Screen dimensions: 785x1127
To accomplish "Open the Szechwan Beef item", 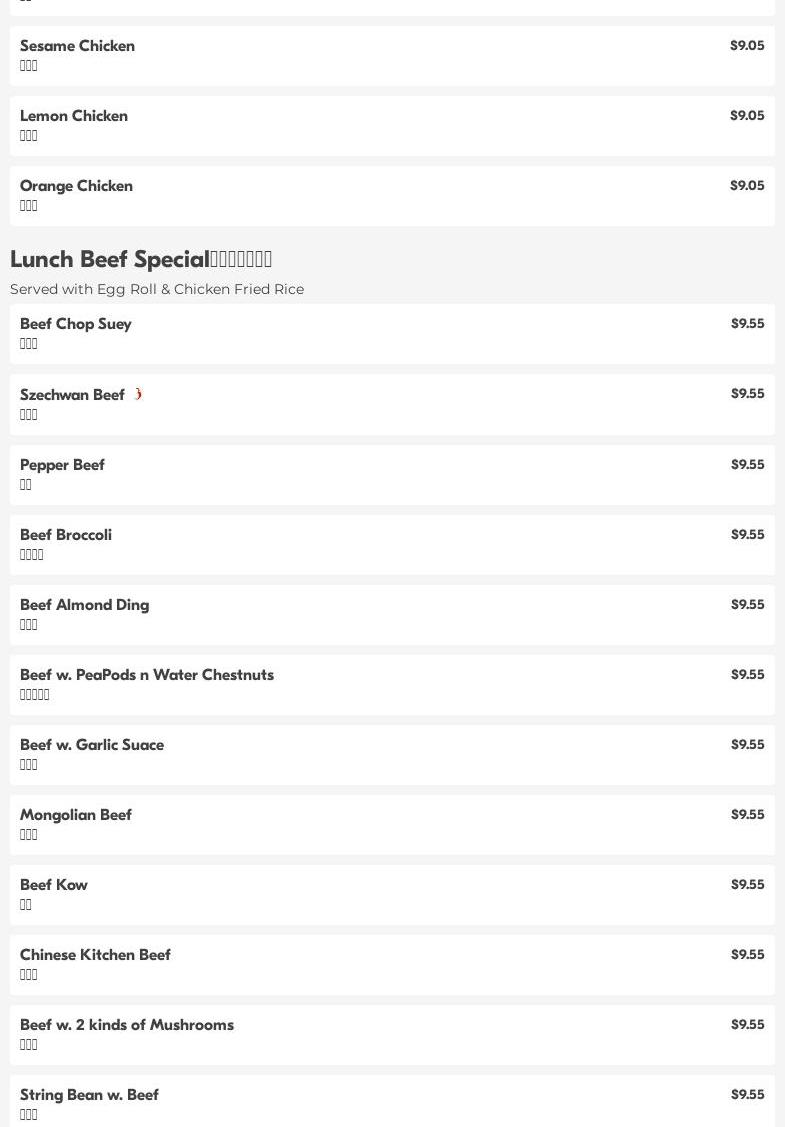I will [392, 405].
